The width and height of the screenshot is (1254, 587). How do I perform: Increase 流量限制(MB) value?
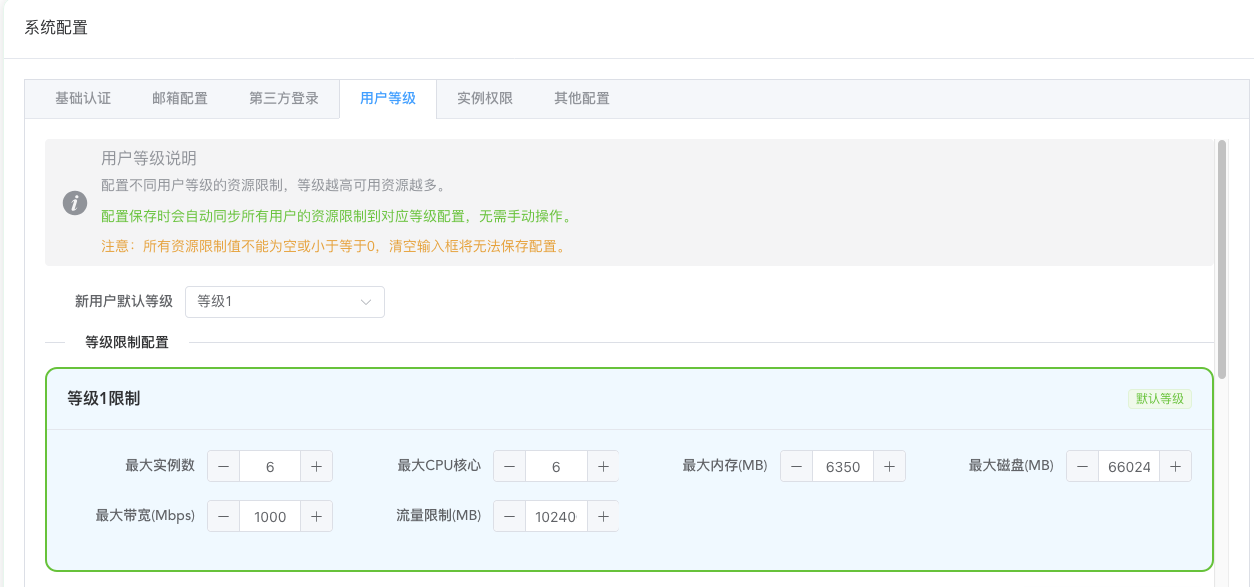point(603,516)
